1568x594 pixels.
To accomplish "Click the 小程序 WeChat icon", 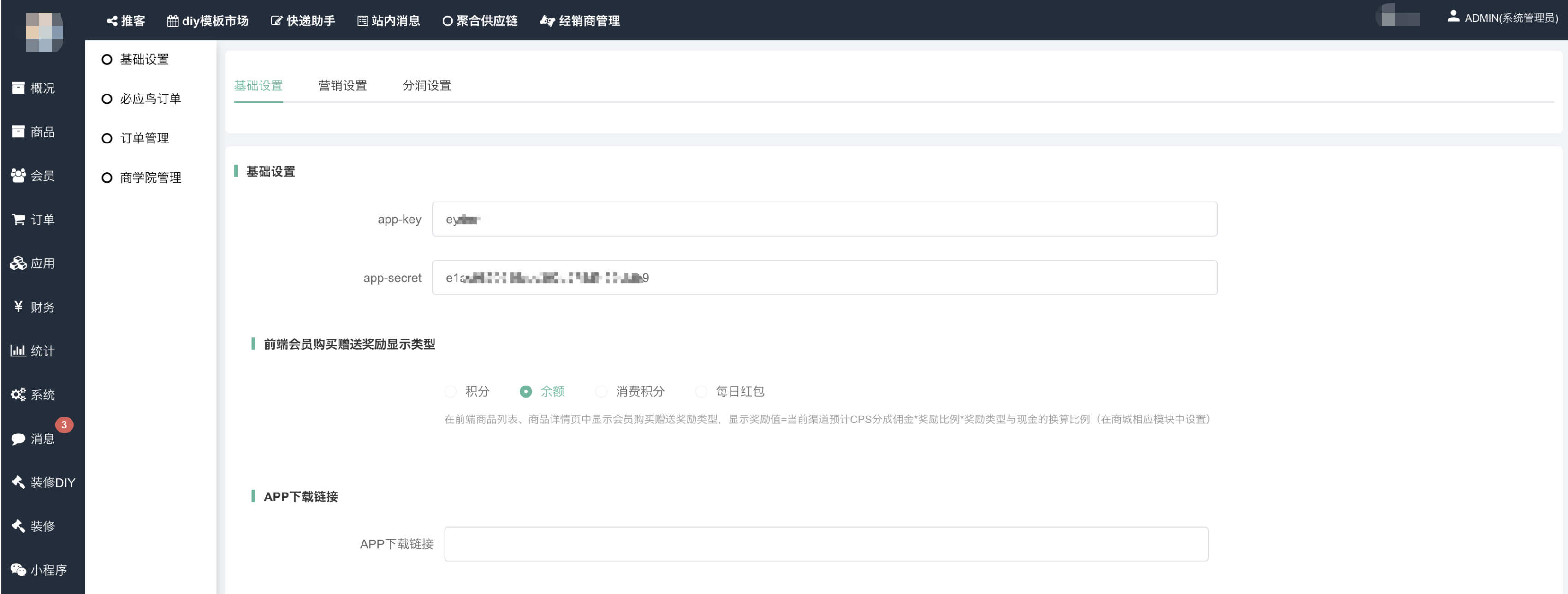I will click(x=18, y=570).
